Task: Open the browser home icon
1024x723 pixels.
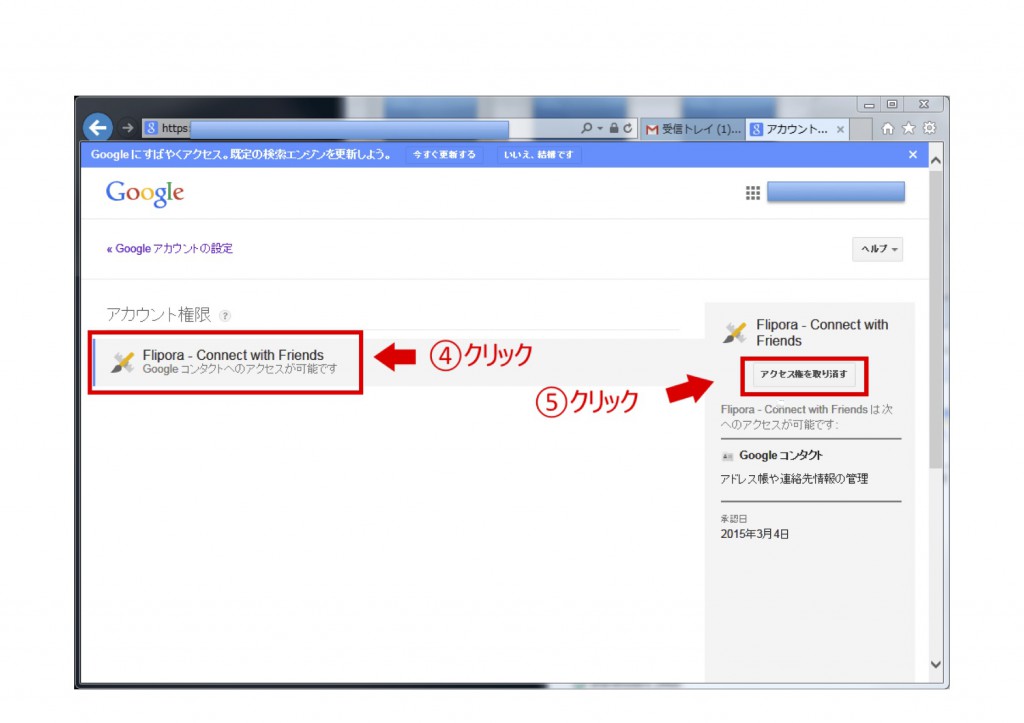Action: coord(888,128)
